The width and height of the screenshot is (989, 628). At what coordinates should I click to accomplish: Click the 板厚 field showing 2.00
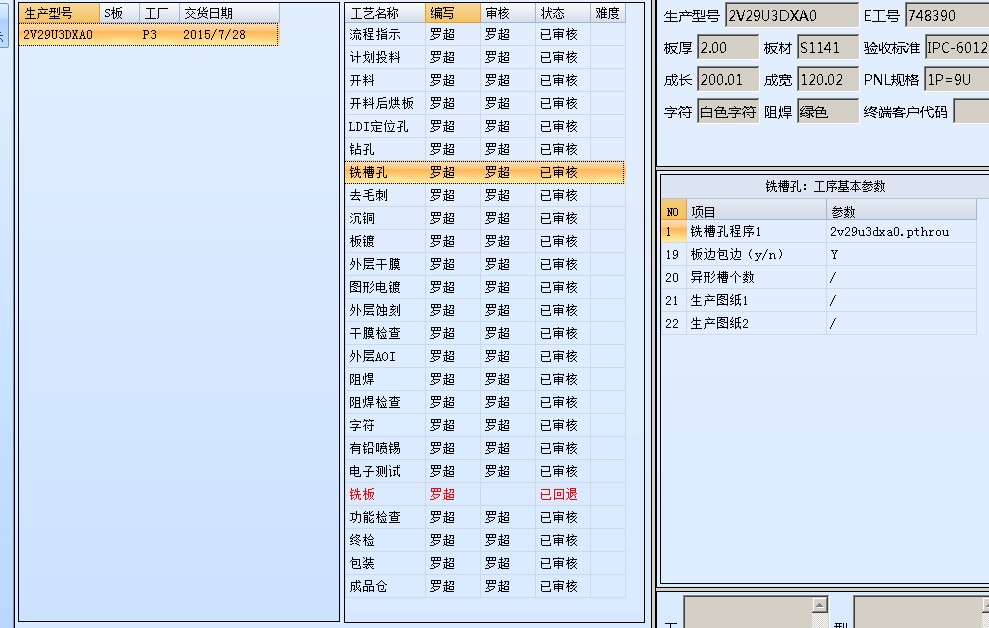tap(728, 47)
